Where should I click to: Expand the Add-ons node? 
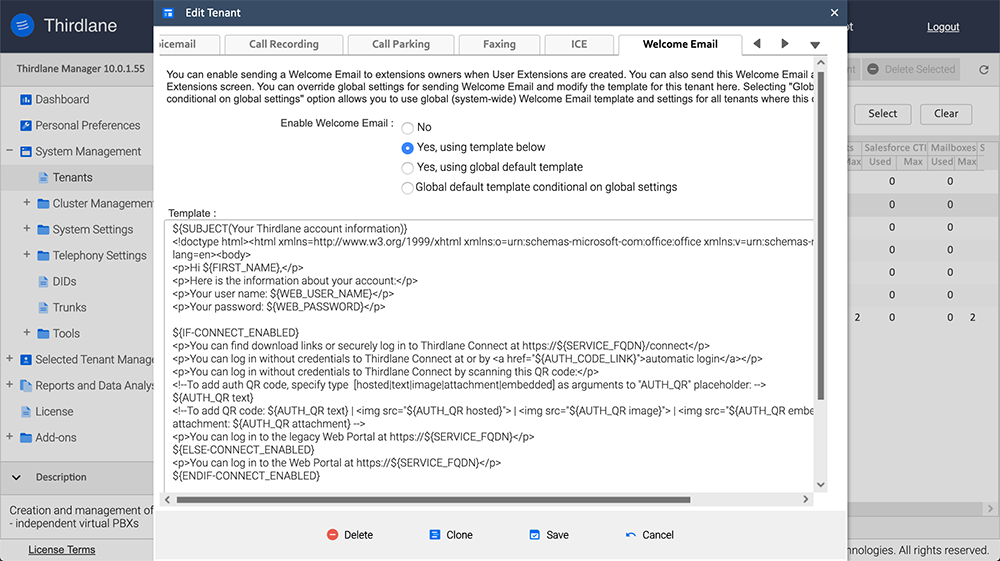[9, 437]
